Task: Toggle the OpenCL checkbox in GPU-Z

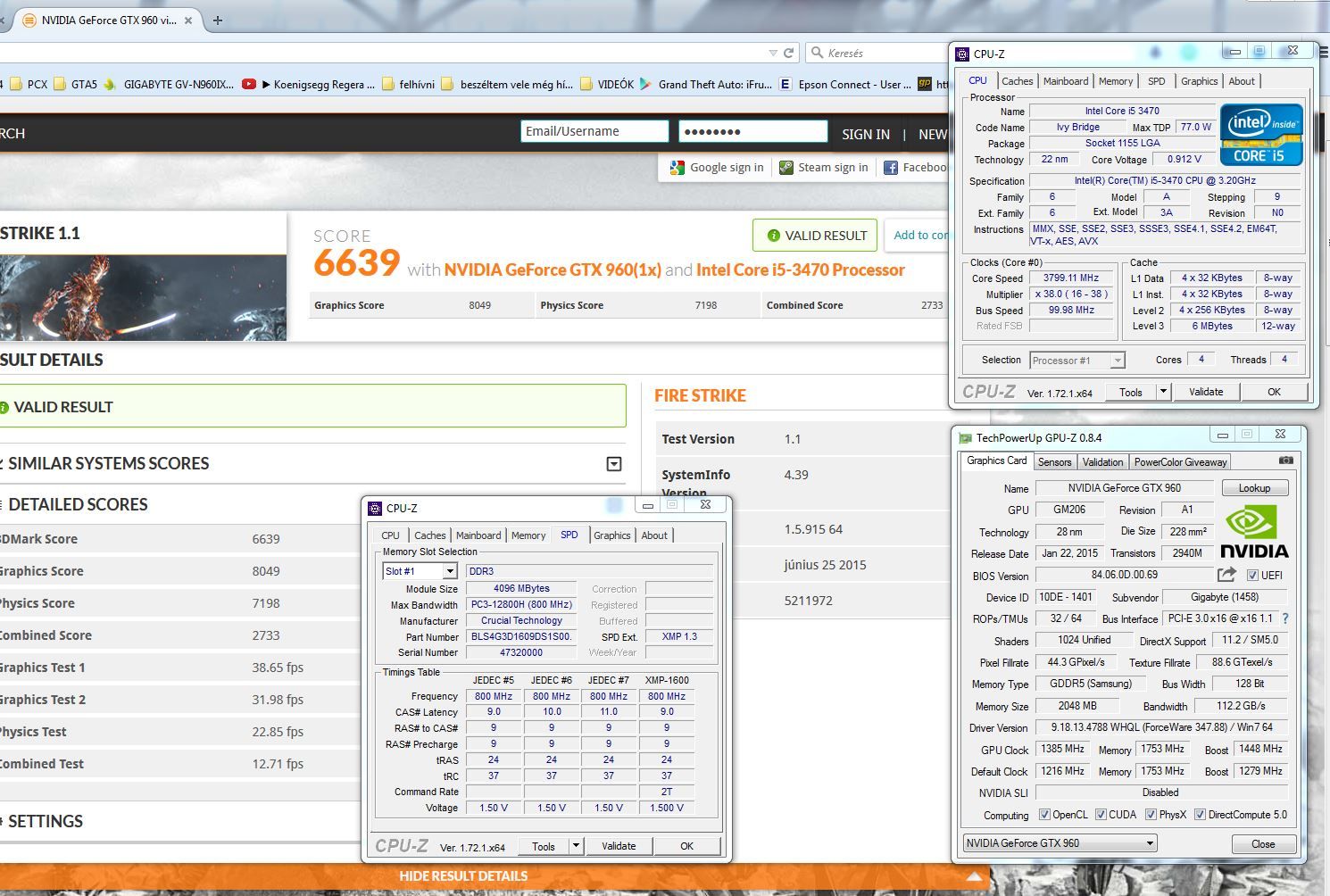Action: 1044,815
